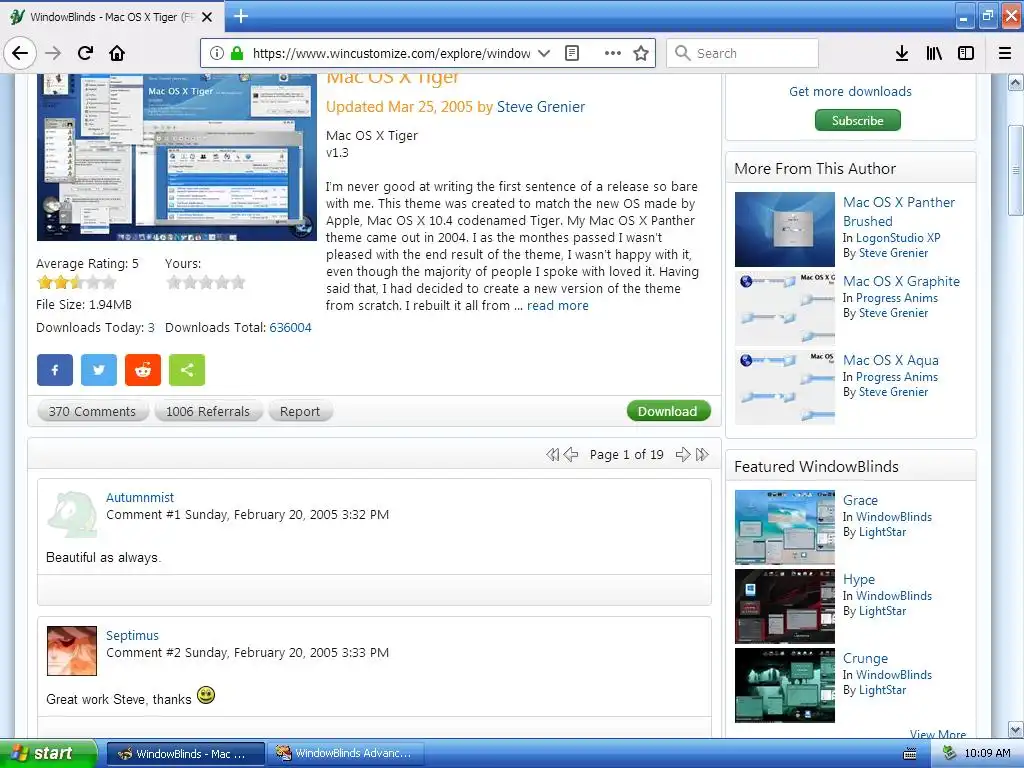The height and width of the screenshot is (768, 1024).
Task: Open the URL history dropdown arrow
Action: 543,53
